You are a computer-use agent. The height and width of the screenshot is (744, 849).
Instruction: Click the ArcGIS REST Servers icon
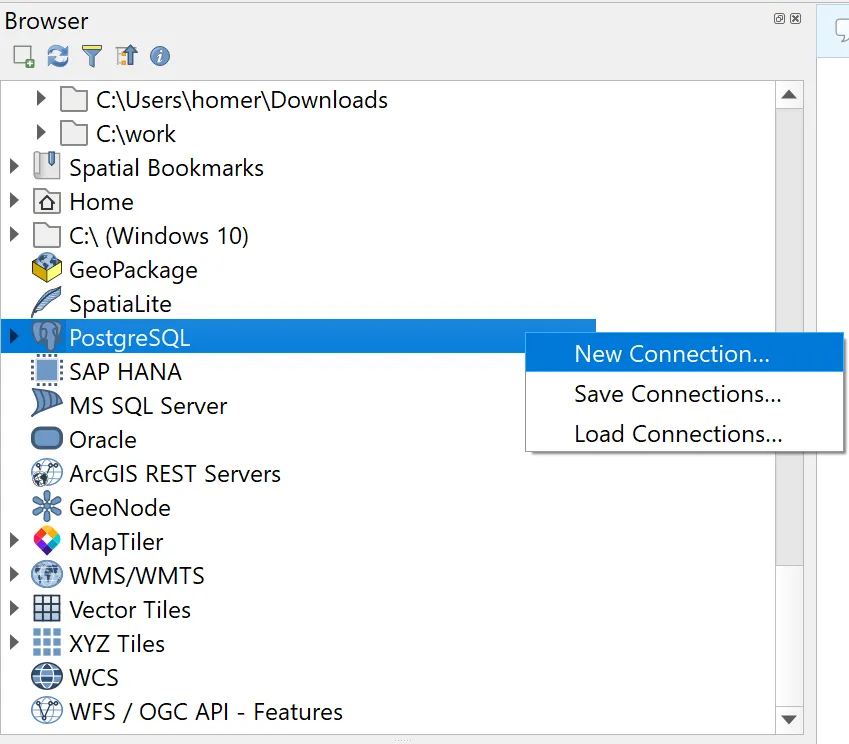tap(47, 473)
